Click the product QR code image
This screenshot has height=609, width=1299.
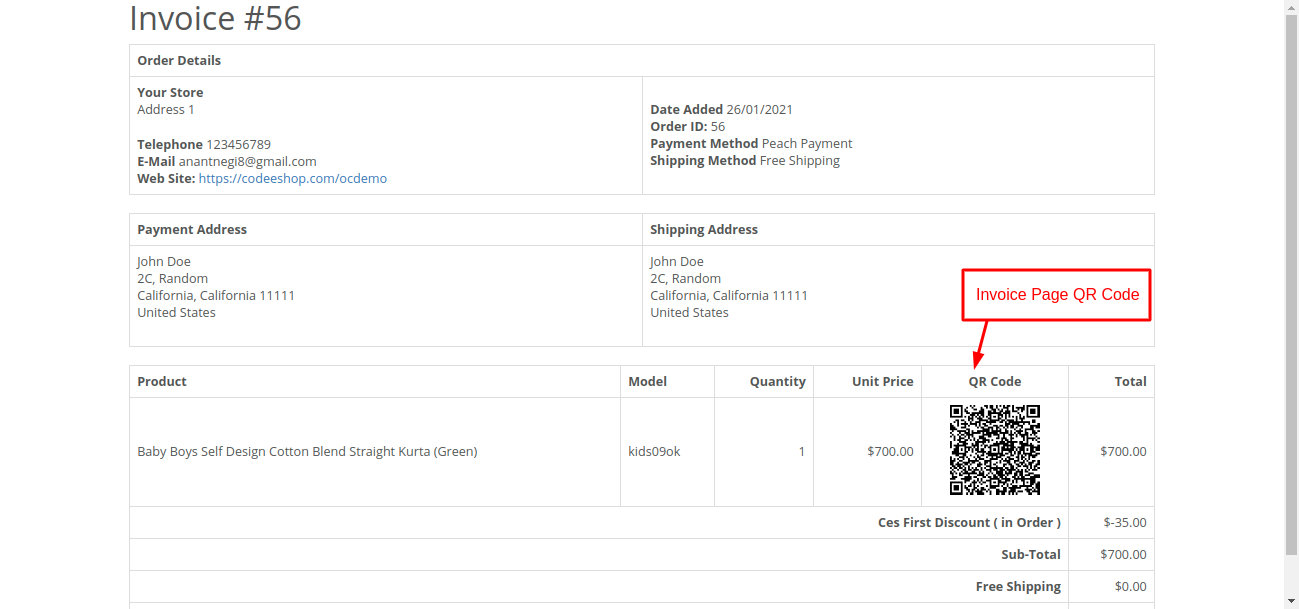(994, 450)
